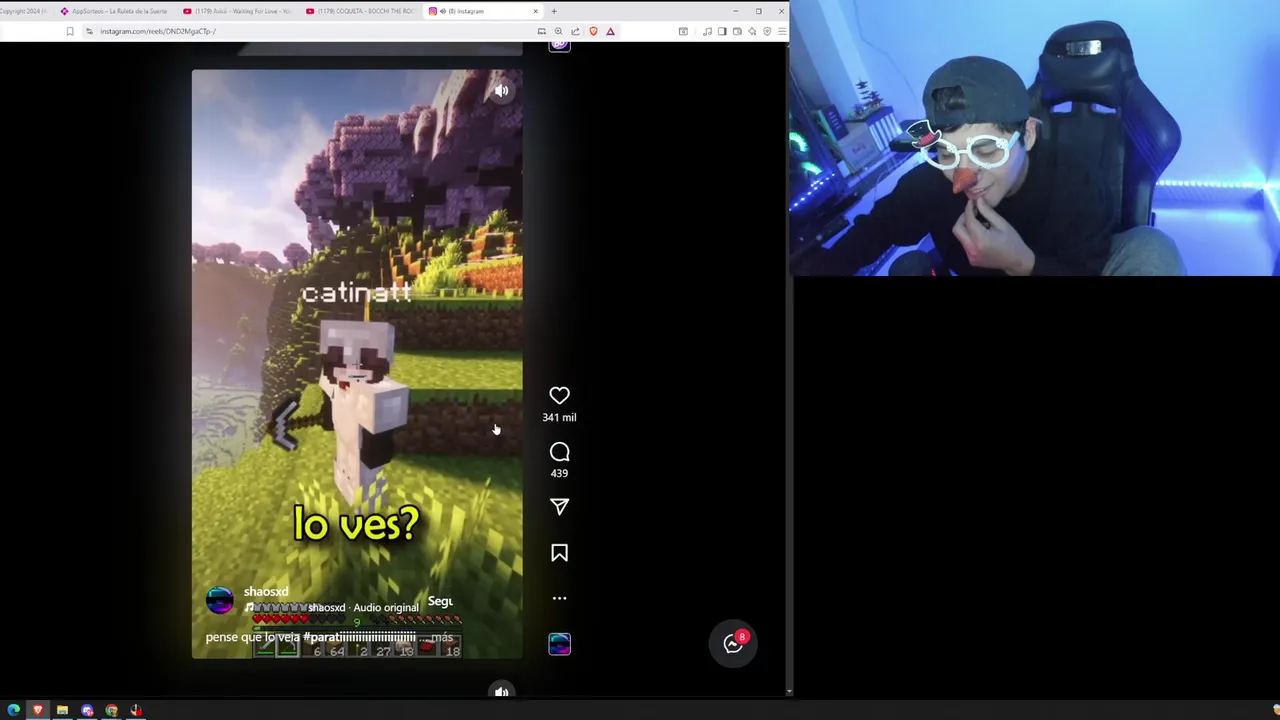The image size is (1280, 720).
Task: Bookmark this page in the address bar
Action: click(69, 31)
